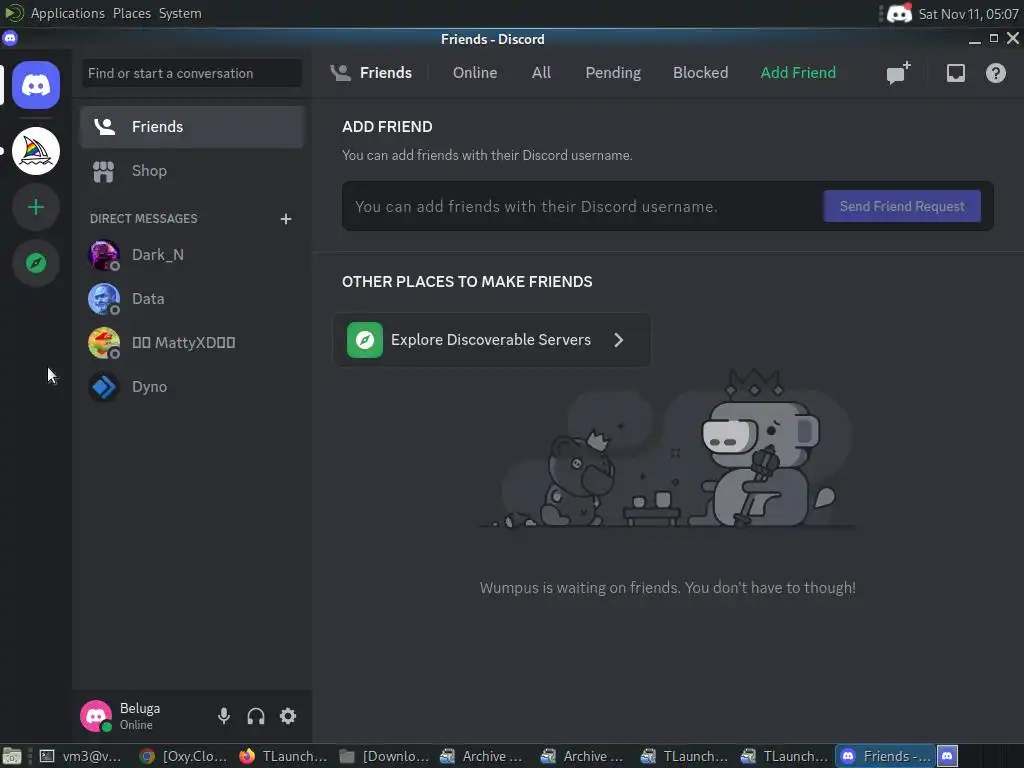1024x768 pixels.
Task: Click the clock showing Sat Nov 11
Action: (x=968, y=14)
